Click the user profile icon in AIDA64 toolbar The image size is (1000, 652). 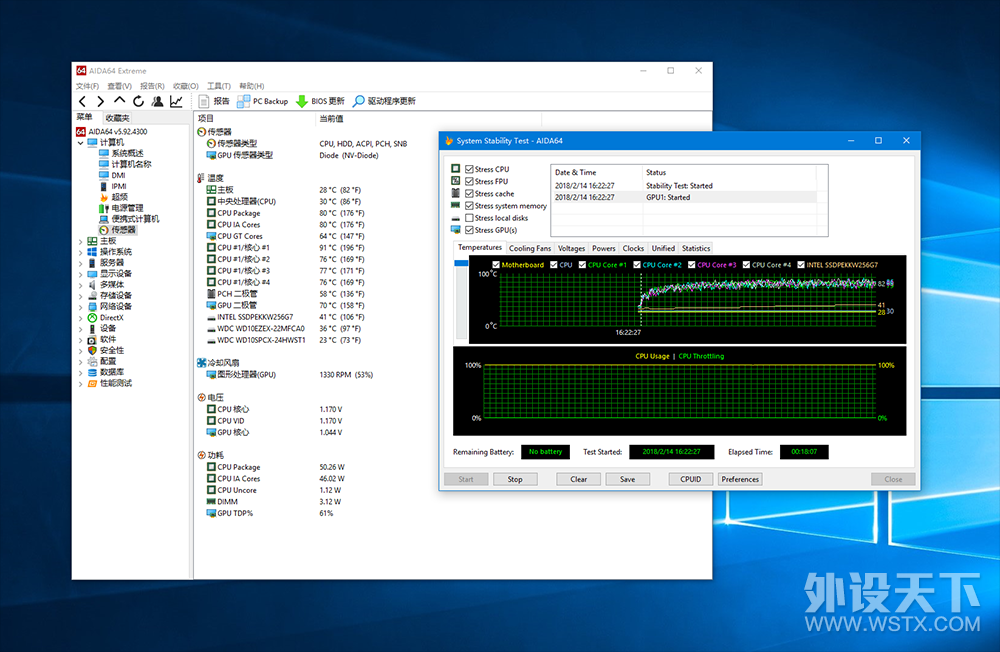157,101
